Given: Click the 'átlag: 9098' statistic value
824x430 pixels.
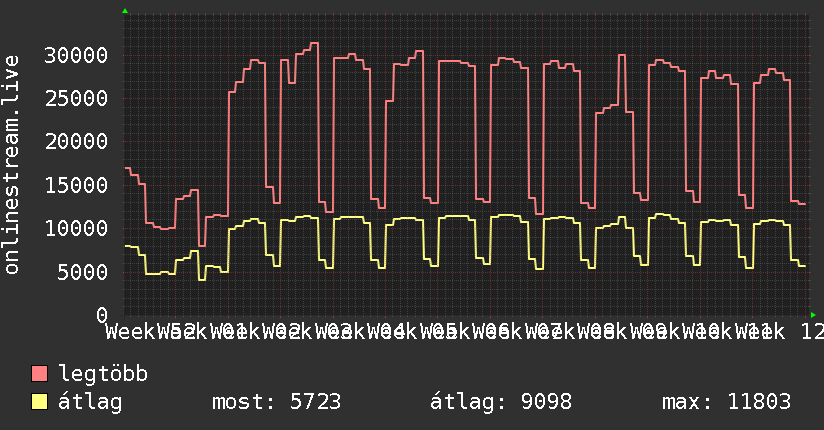Looking at the screenshot, I should point(501,402).
